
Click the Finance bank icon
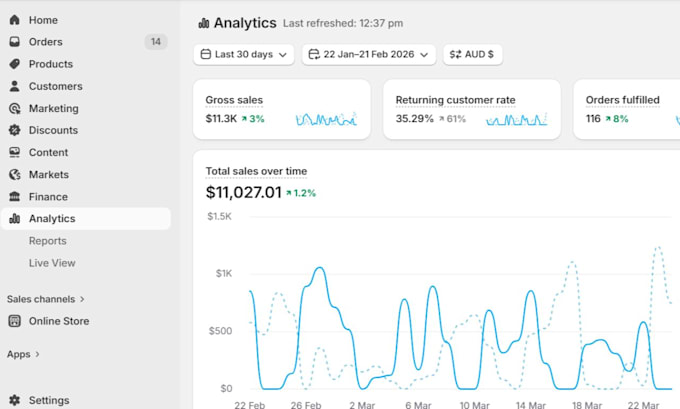click(x=14, y=196)
